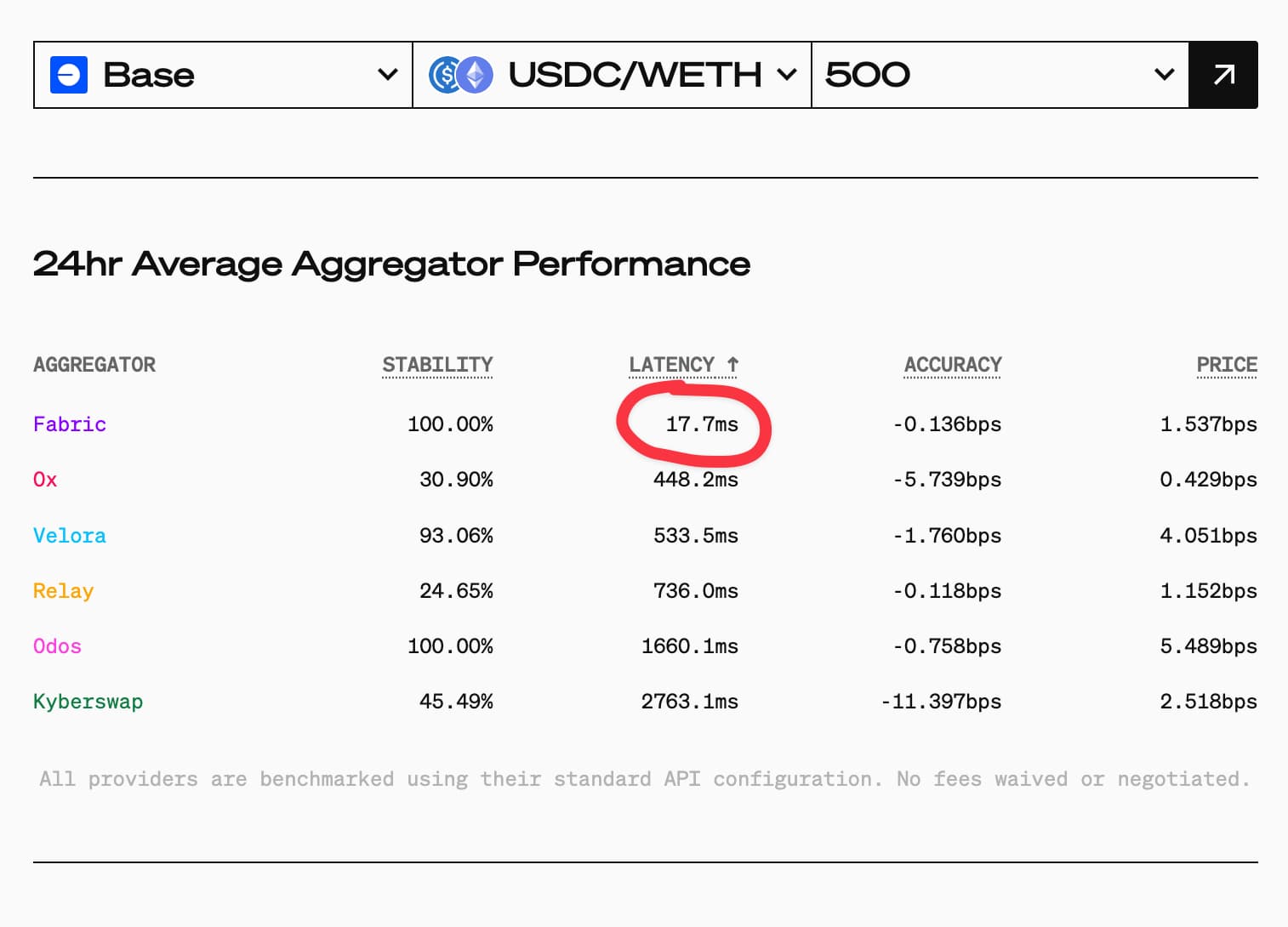Open the Kyberswap aggregator link
Image resolution: width=1288 pixels, height=927 pixels.
pos(88,702)
